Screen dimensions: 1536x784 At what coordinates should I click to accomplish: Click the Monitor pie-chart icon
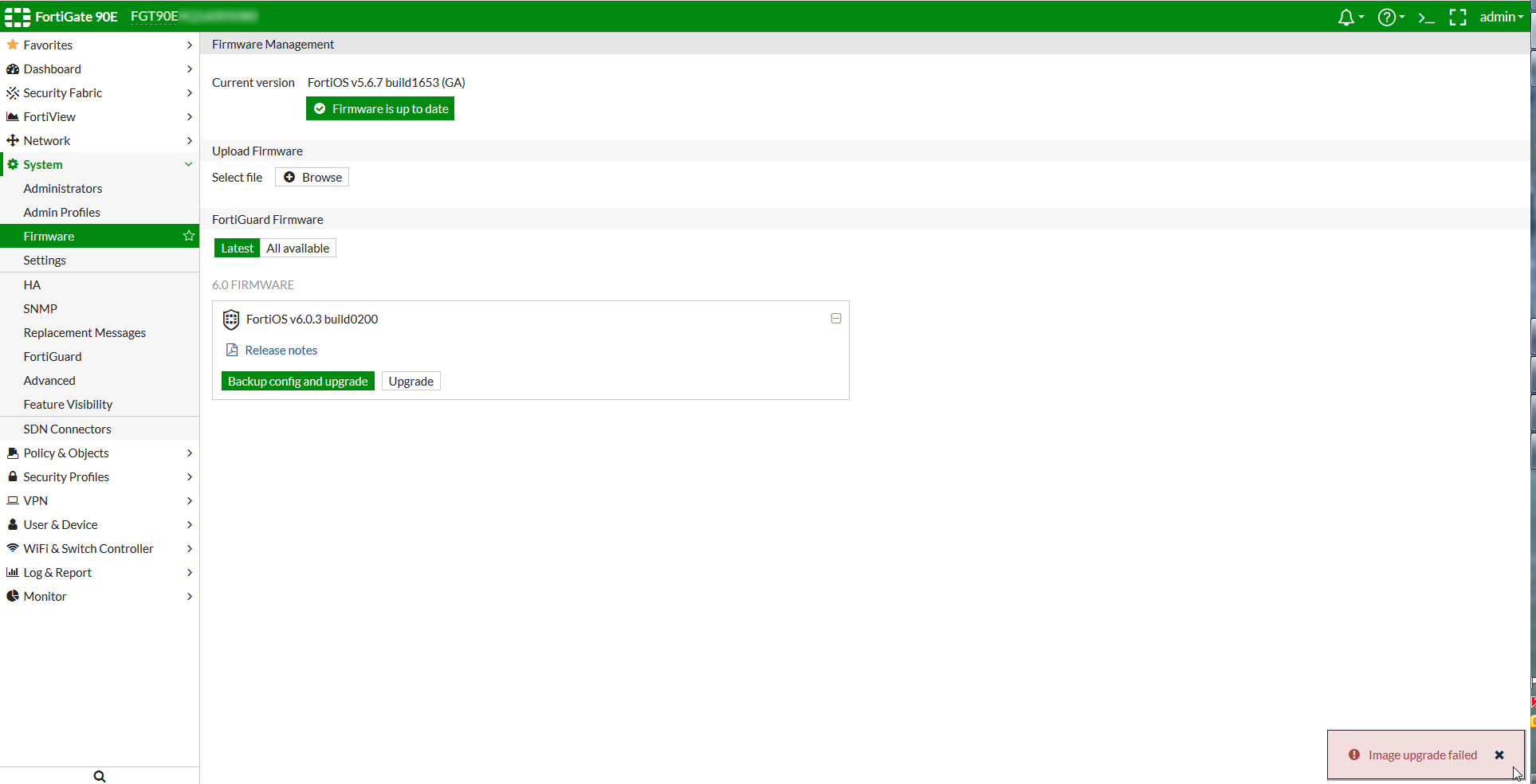click(x=13, y=596)
